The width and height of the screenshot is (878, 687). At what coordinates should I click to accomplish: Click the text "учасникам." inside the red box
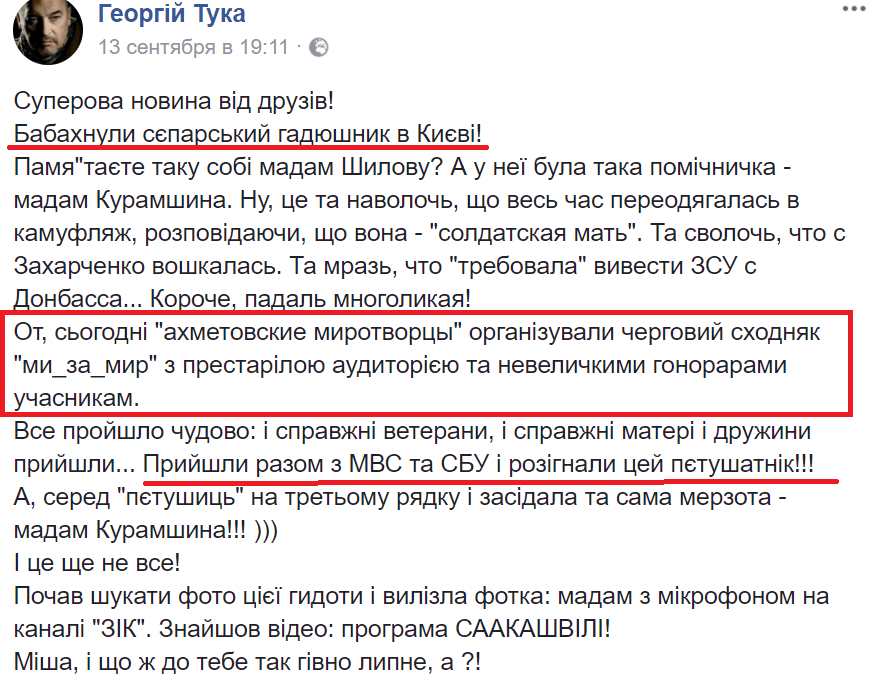[x=76, y=399]
